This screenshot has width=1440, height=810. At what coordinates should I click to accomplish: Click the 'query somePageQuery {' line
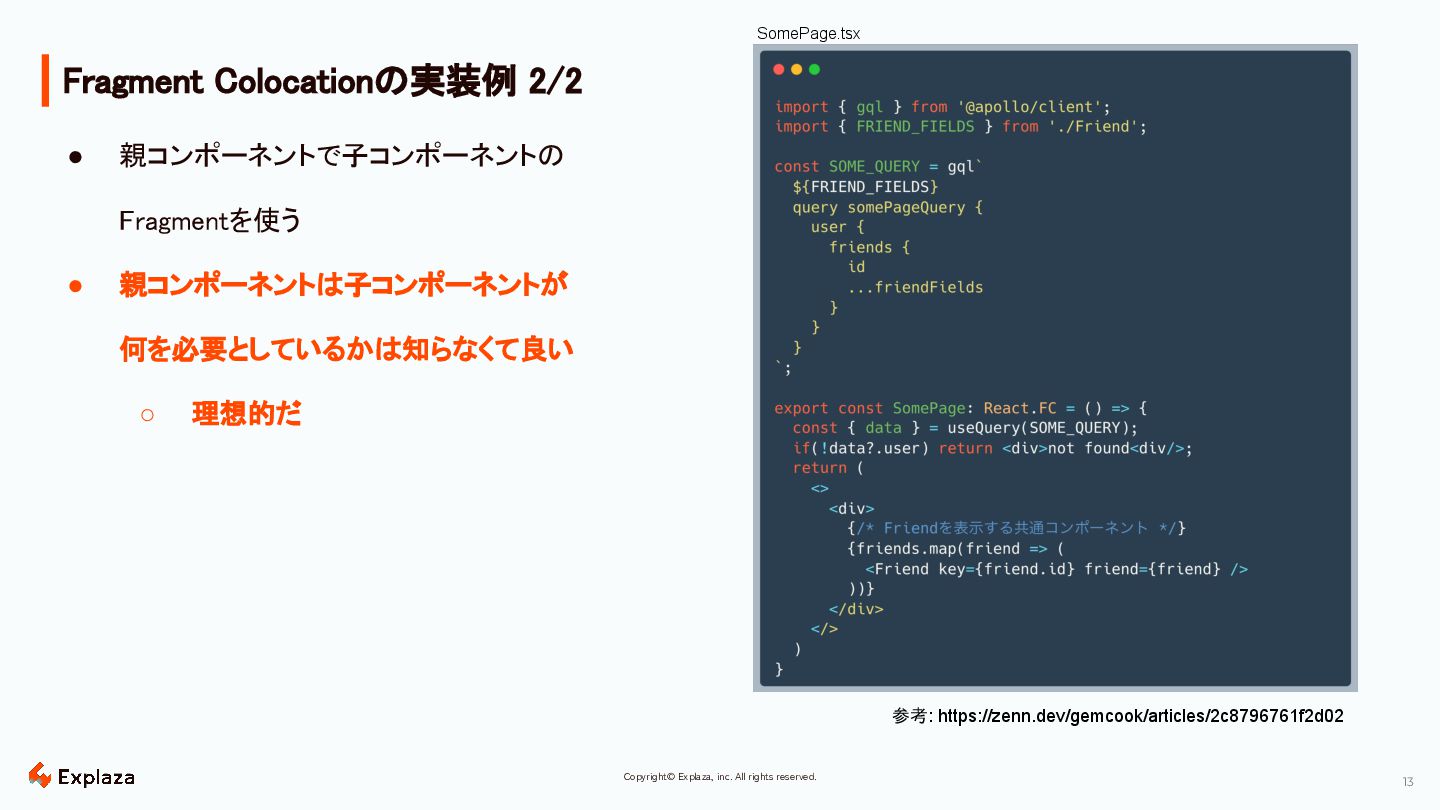pyautogui.click(x=888, y=207)
